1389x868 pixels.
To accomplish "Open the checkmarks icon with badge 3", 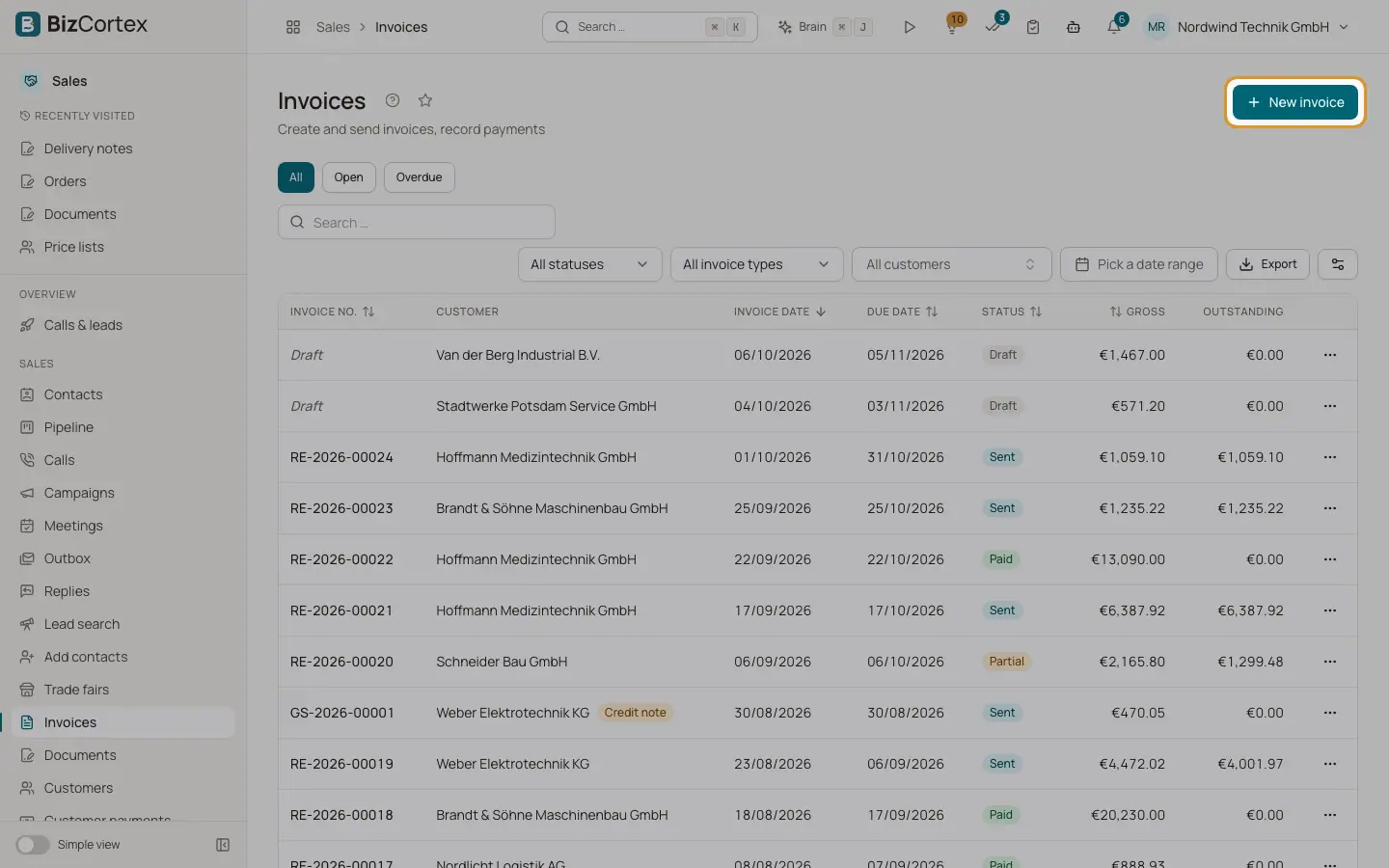I will [993, 27].
